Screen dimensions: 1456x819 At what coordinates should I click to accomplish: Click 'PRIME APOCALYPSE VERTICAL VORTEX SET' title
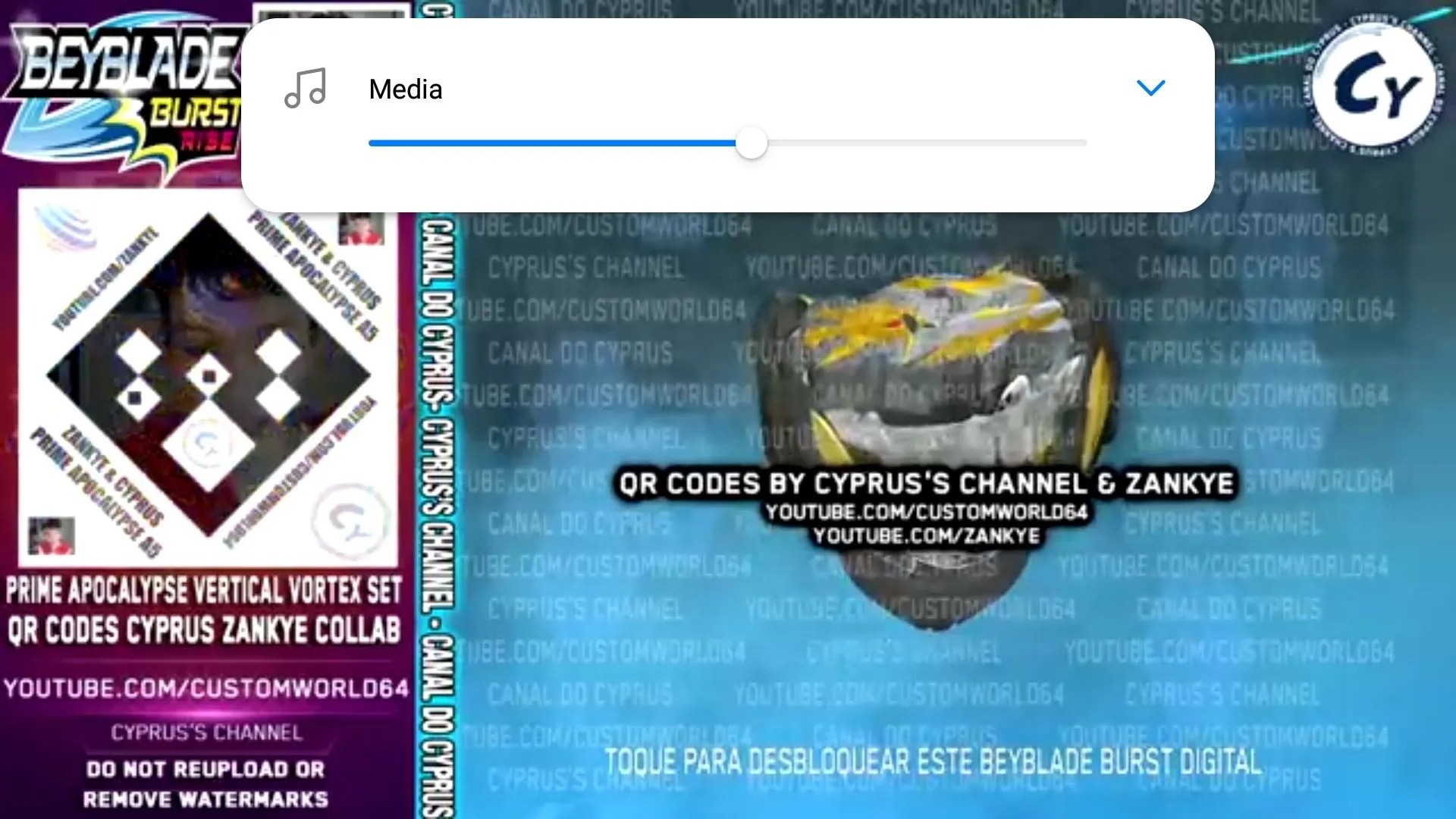click(x=204, y=590)
